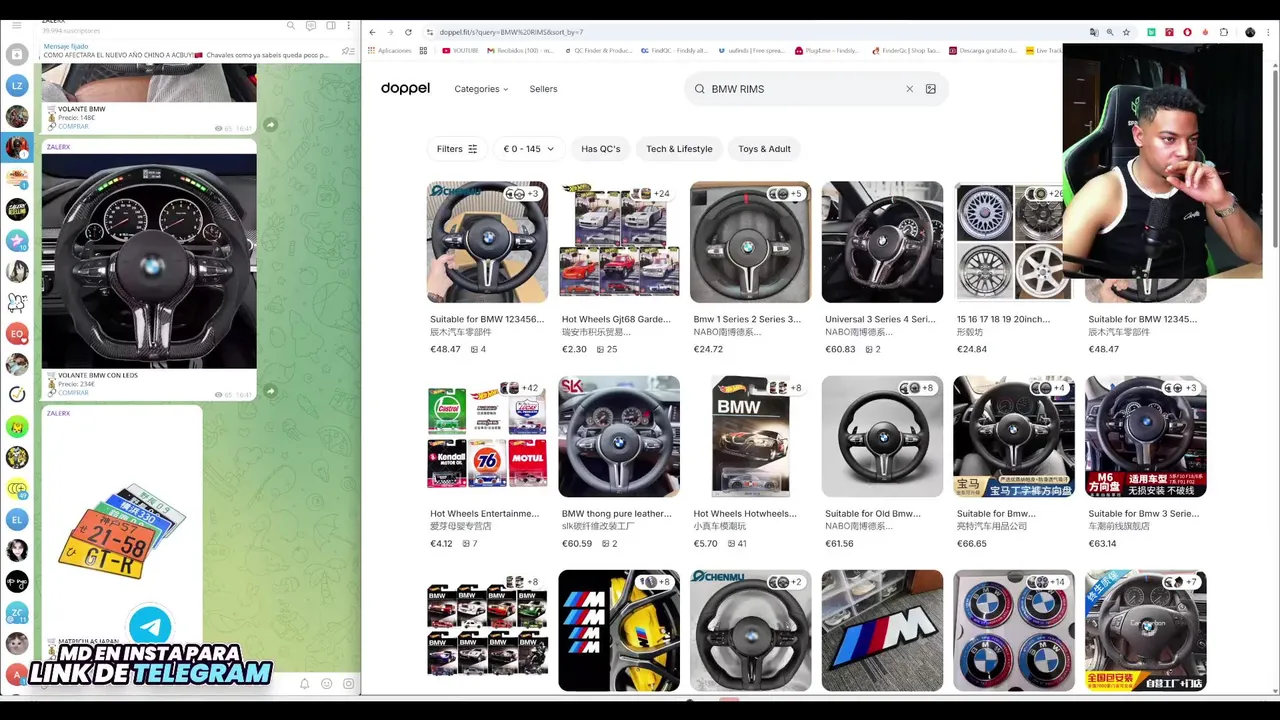Open the QC Finder bookmark
1280x720 pixels.
[x=599, y=50]
